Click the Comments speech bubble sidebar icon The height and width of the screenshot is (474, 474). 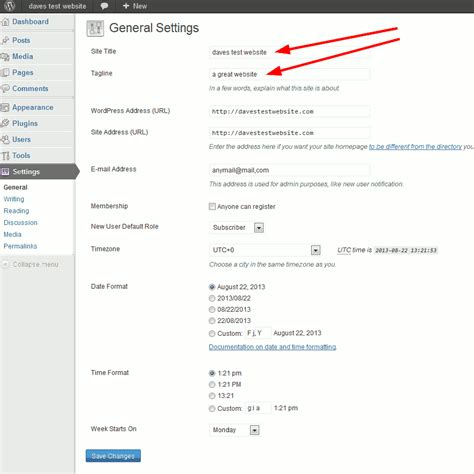5,89
